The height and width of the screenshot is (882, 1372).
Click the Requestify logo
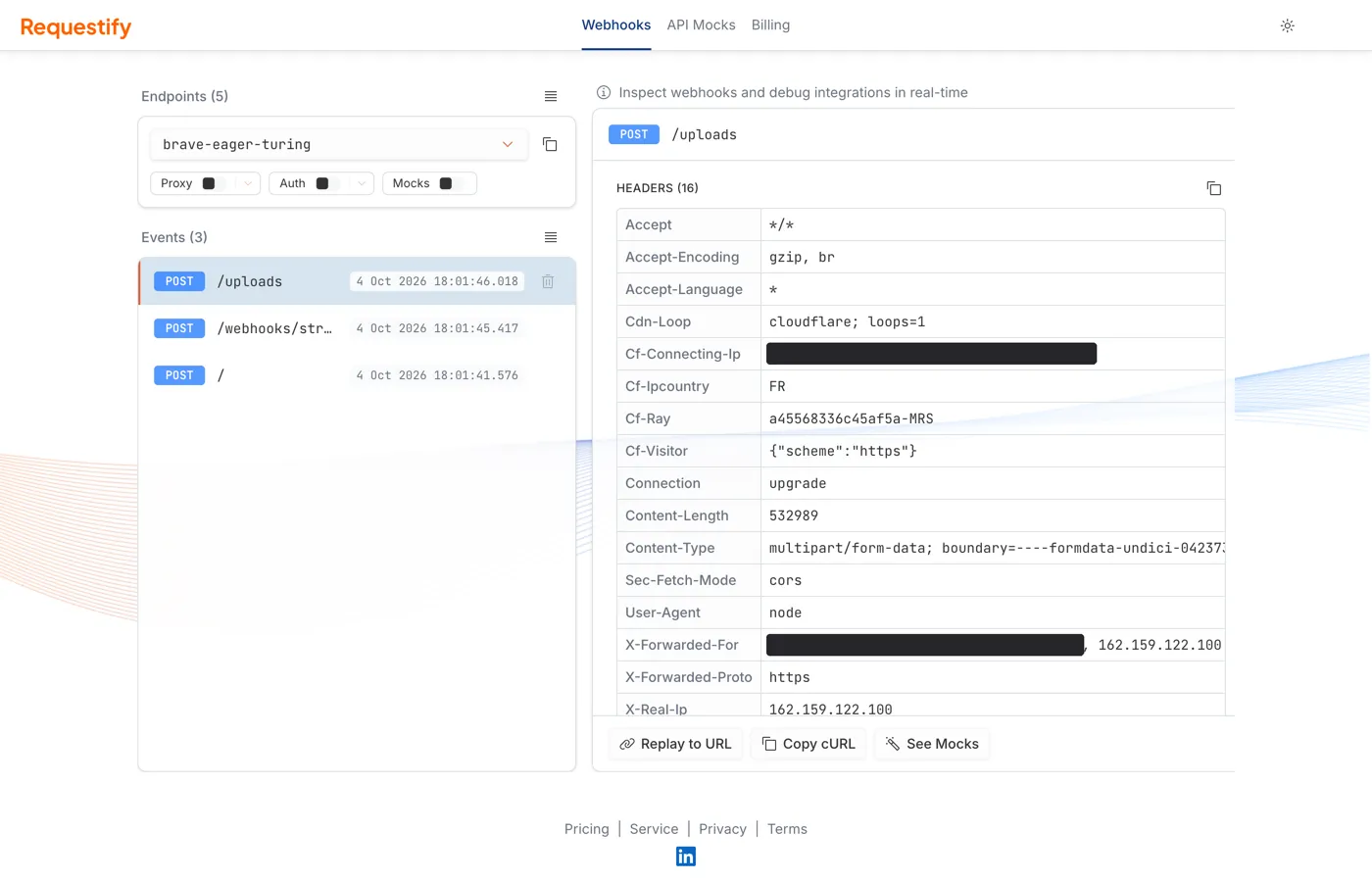pyautogui.click(x=75, y=26)
